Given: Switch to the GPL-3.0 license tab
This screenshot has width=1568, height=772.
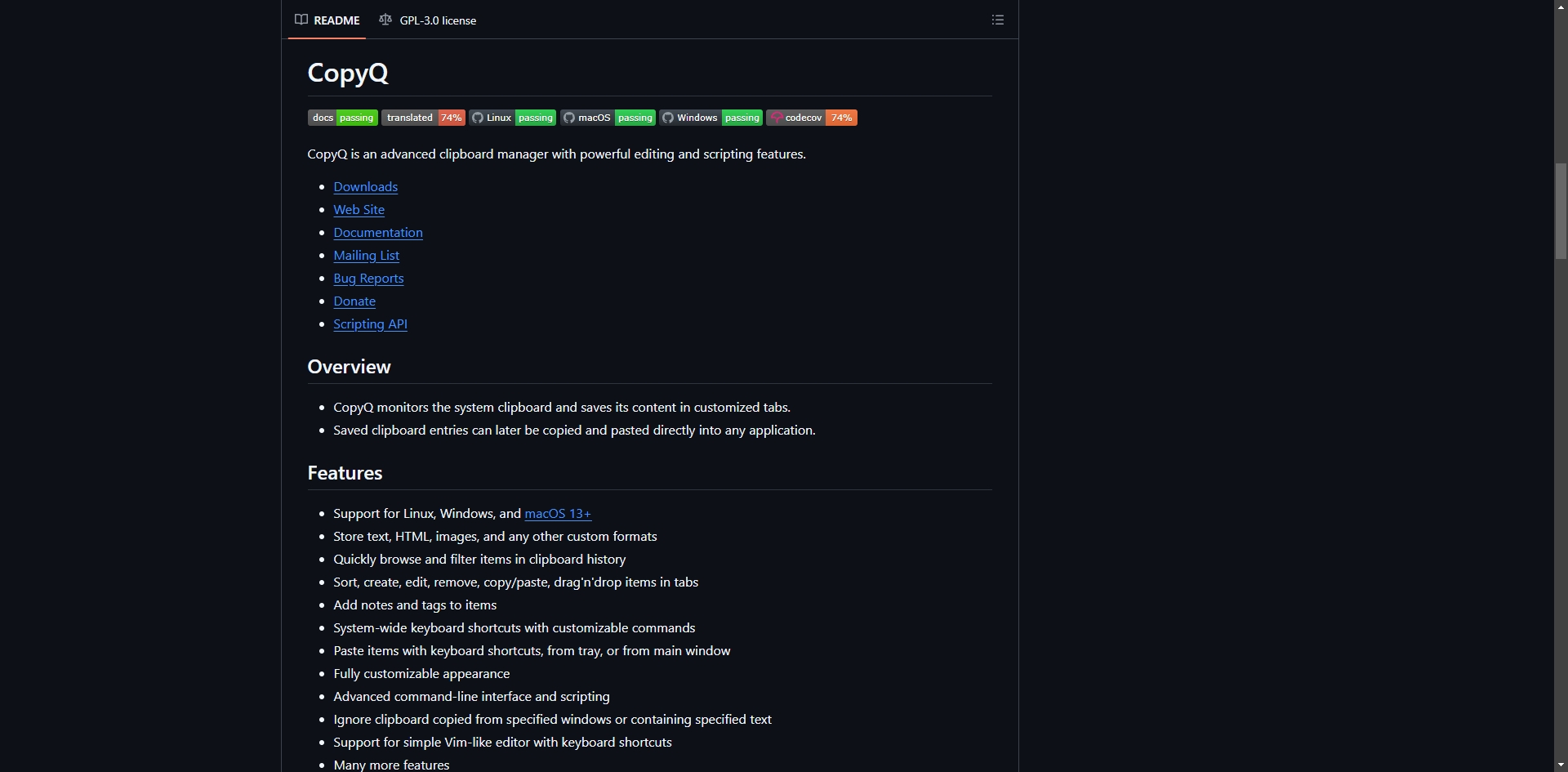Looking at the screenshot, I should tap(427, 20).
